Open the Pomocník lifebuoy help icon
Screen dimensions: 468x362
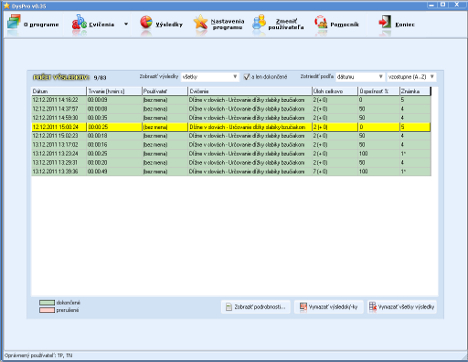(x=321, y=22)
